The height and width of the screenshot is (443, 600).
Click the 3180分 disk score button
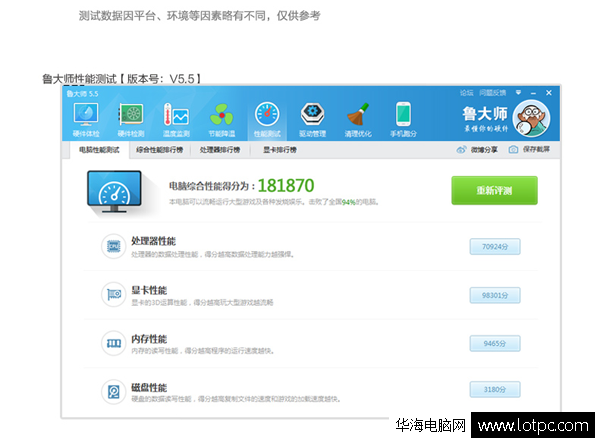click(x=495, y=389)
